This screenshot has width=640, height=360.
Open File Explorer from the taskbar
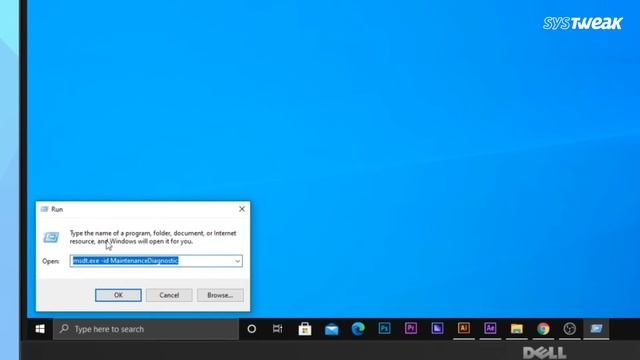tap(517, 329)
